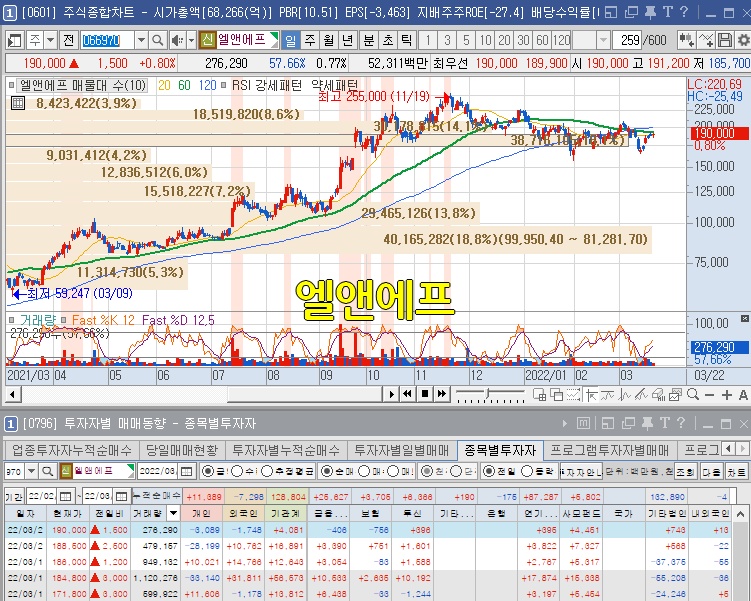This screenshot has width=751, height=601.
Task: Open the 거래량 column dropdown arrow
Action: [x=173, y=513]
